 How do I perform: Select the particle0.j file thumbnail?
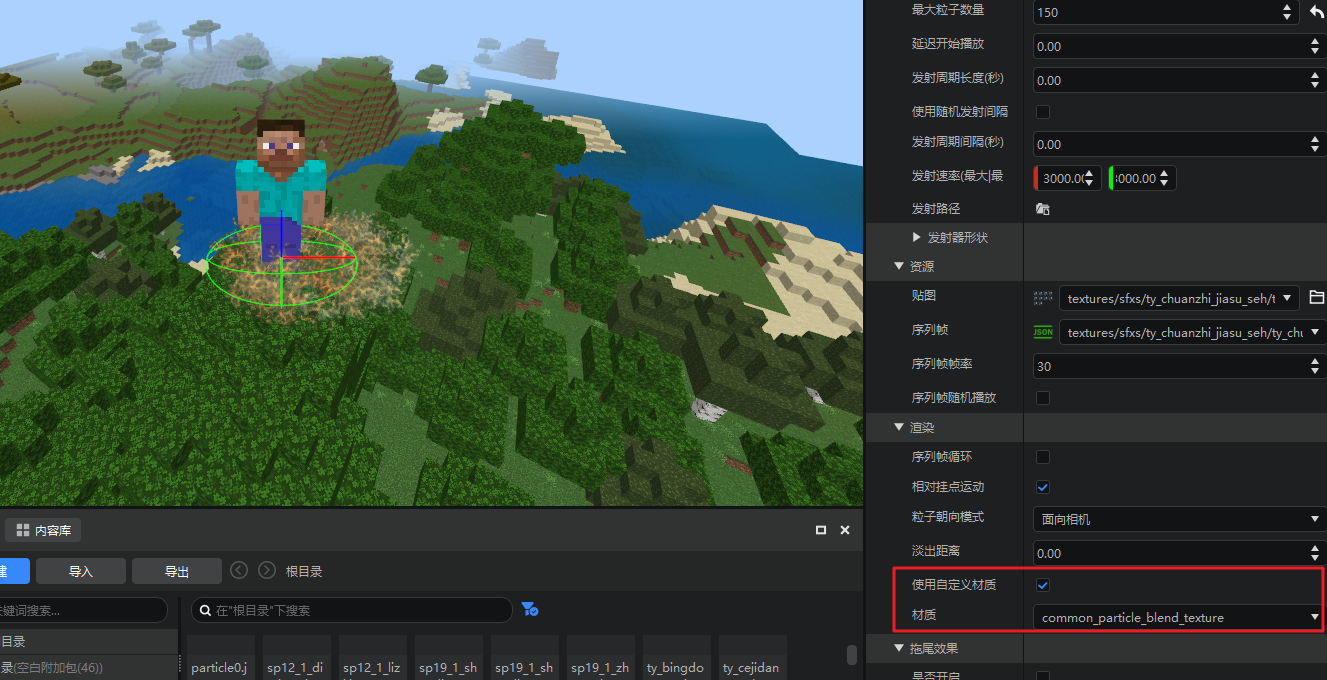[221, 658]
